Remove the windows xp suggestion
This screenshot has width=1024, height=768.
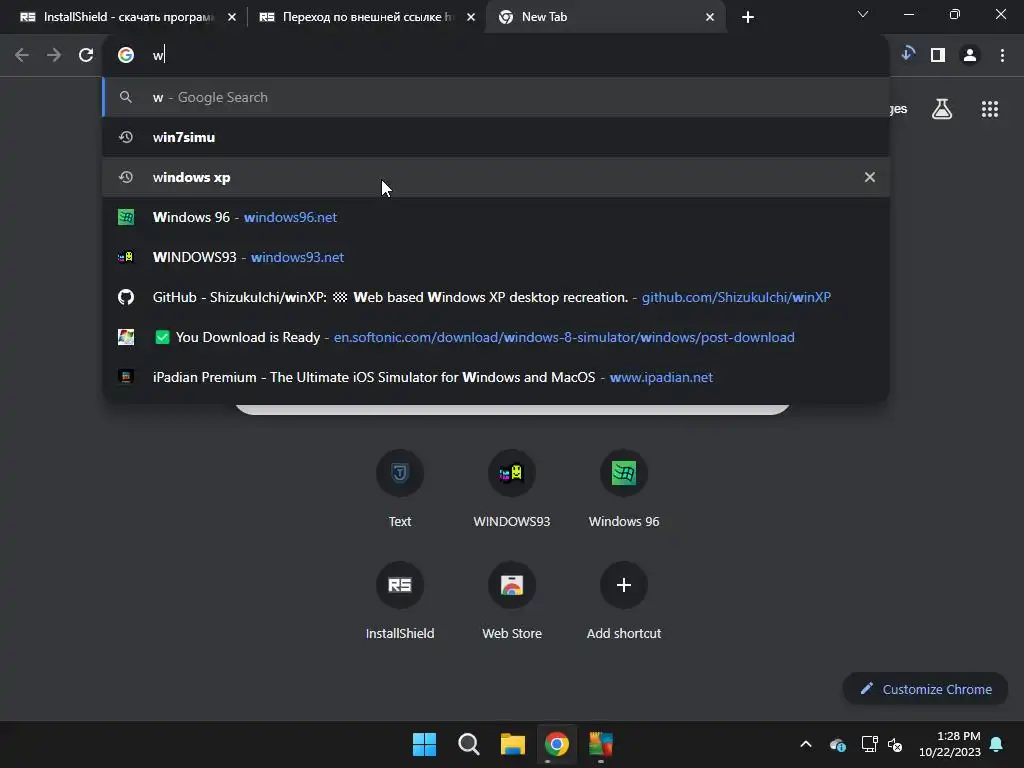(x=869, y=177)
